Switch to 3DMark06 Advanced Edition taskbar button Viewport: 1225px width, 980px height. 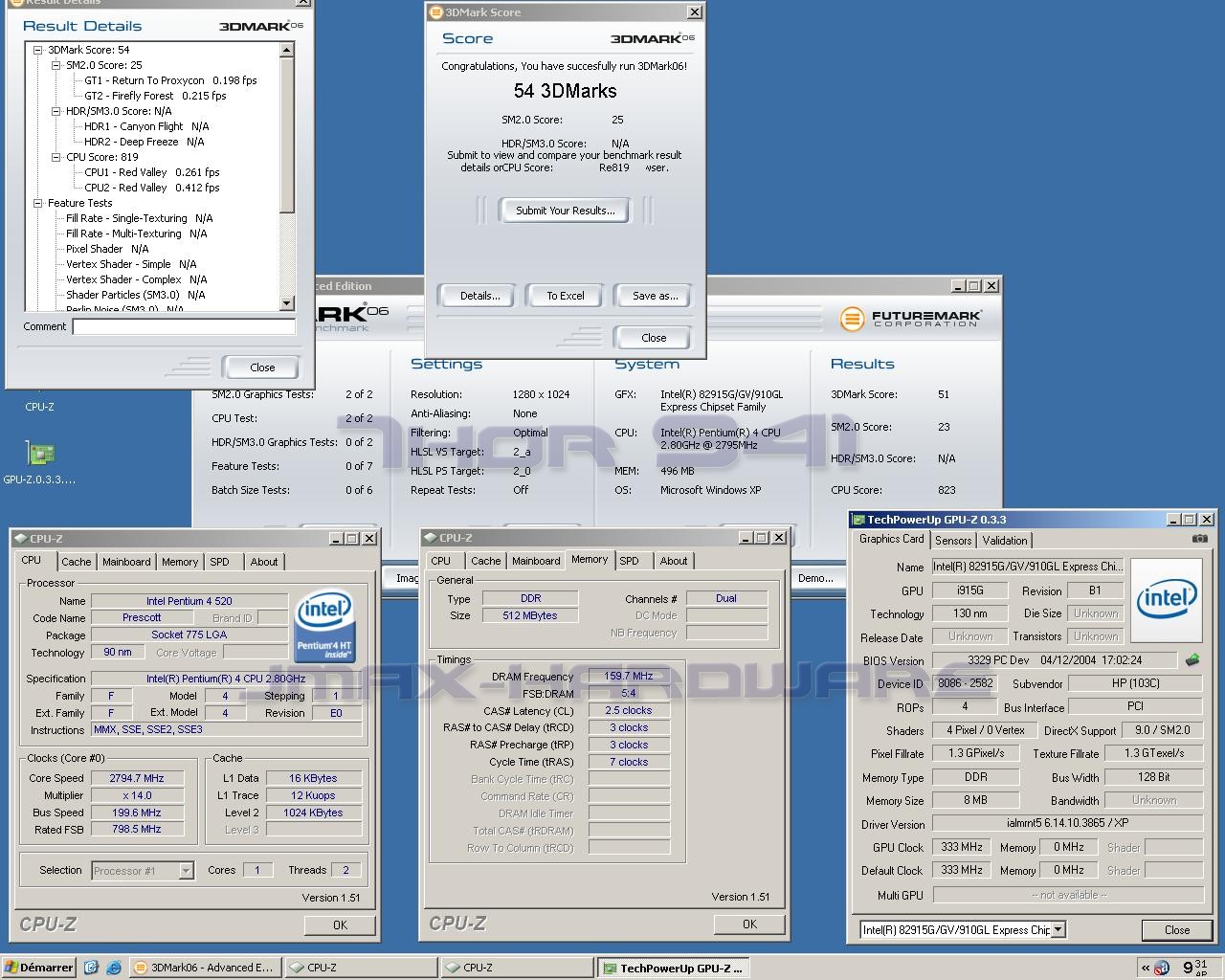[204, 968]
